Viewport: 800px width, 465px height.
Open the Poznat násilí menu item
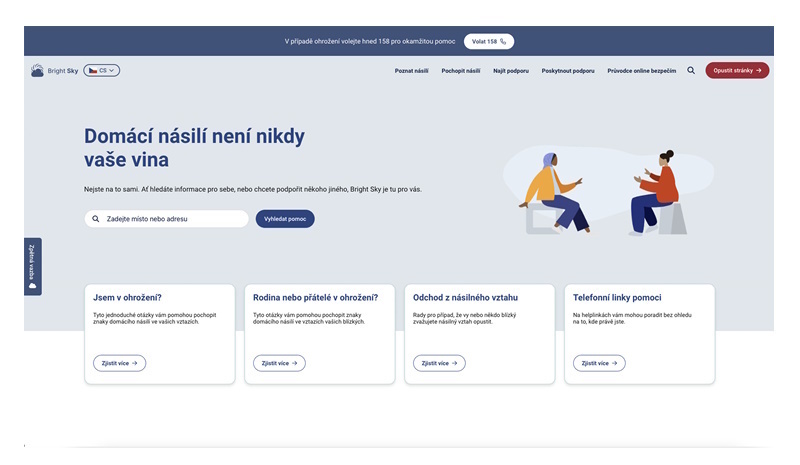pos(411,71)
